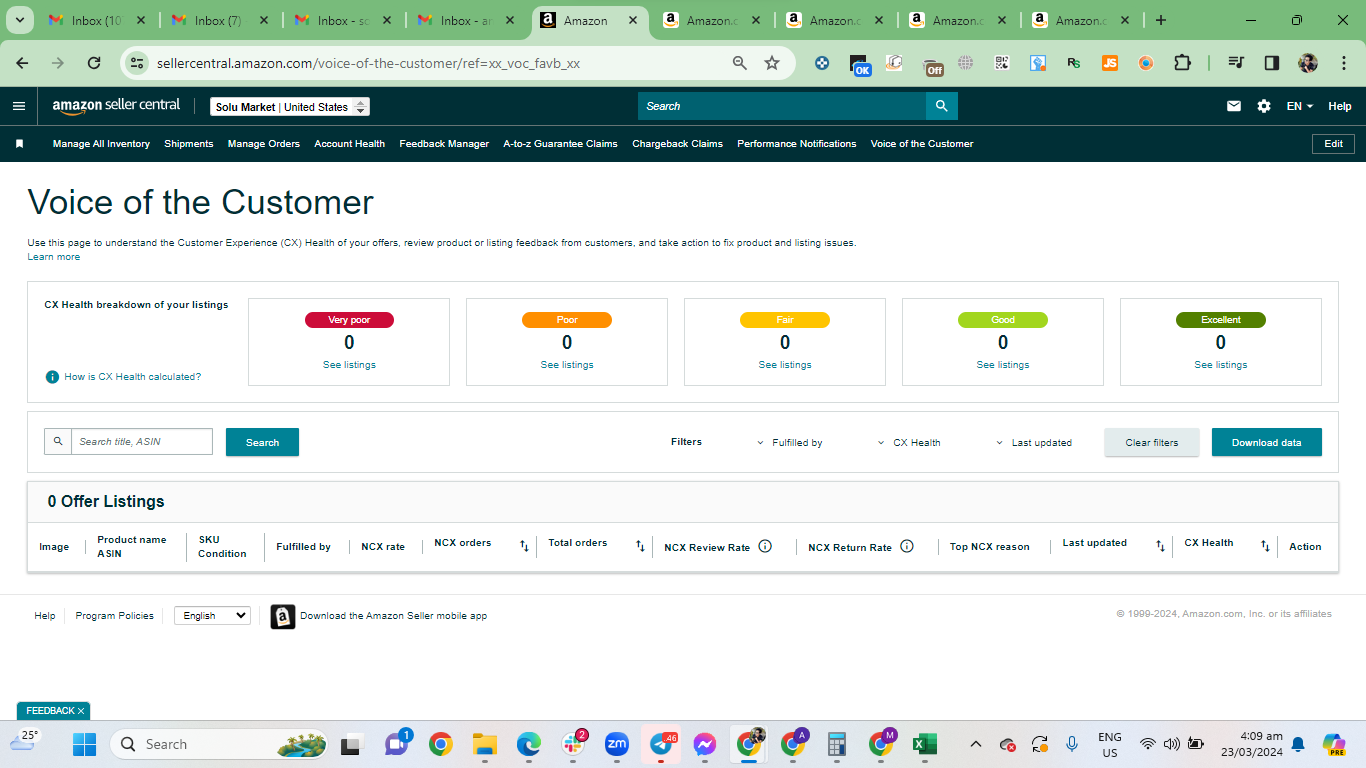This screenshot has width=1366, height=768.
Task: Click the teal Search button beside the ASIN field
Action: tap(262, 442)
